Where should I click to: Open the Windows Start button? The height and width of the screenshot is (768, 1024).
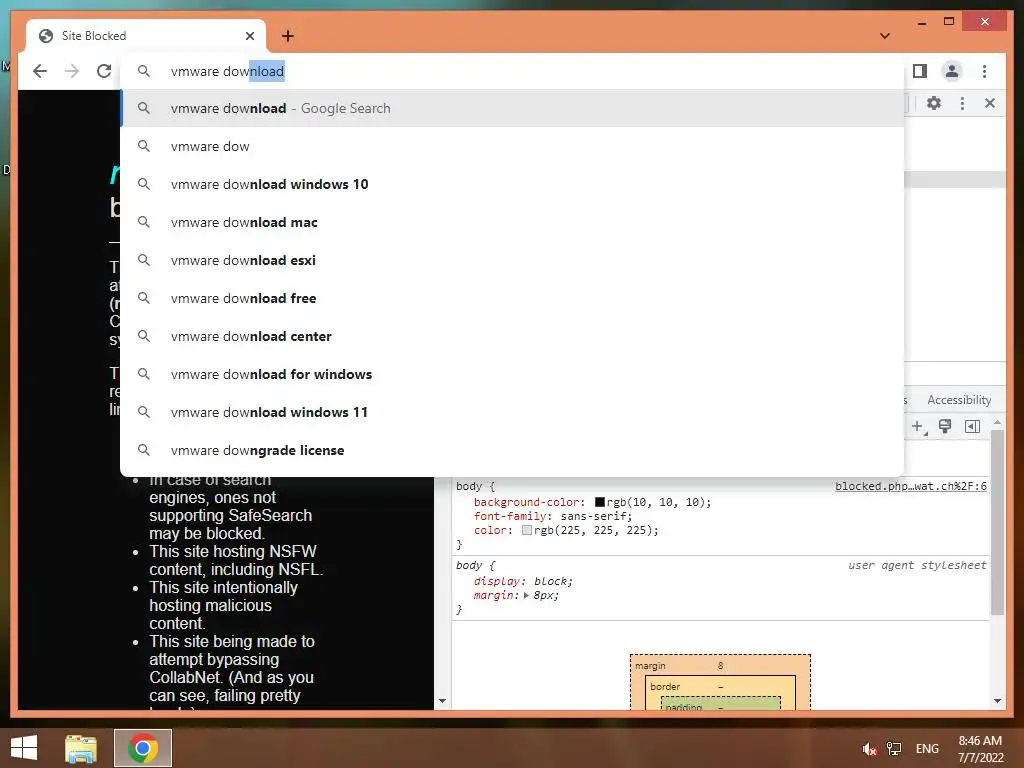tap(24, 748)
